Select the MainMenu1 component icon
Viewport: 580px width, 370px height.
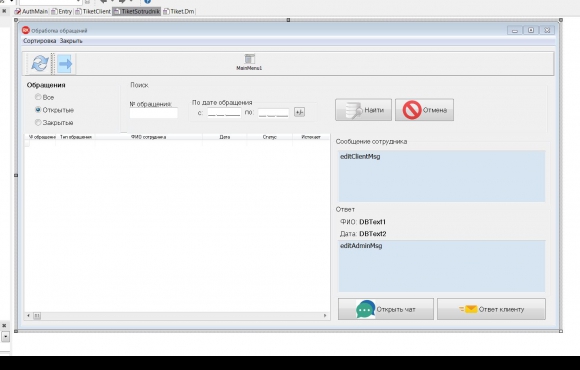pos(250,59)
